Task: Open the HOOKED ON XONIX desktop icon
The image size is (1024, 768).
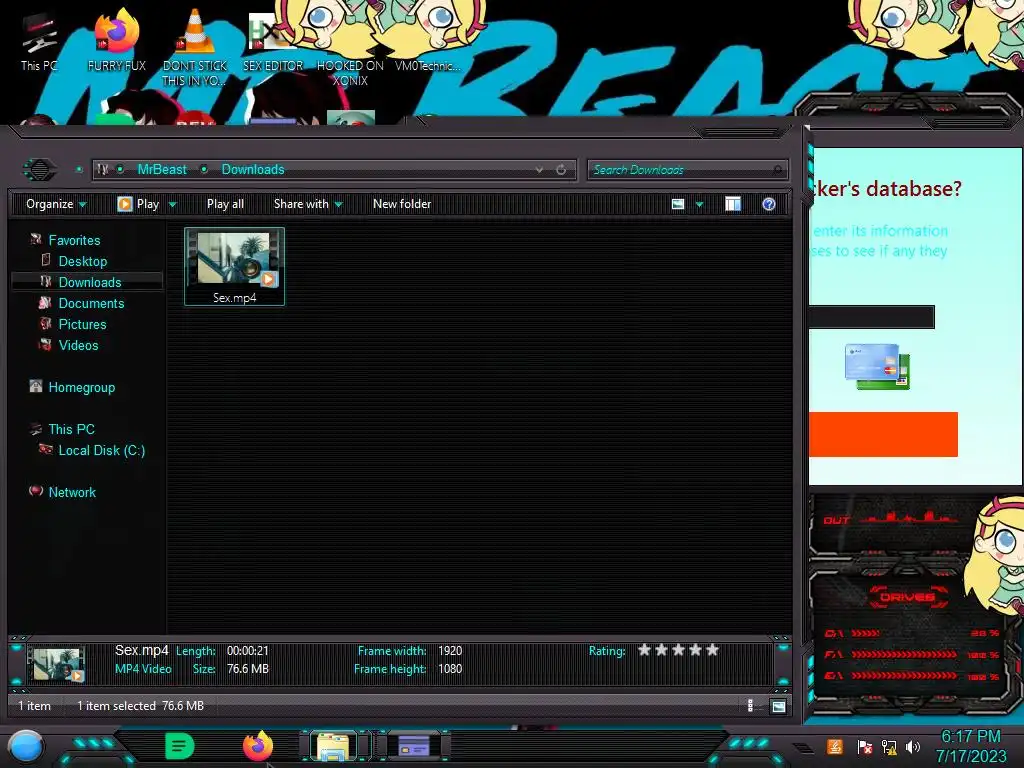Action: (x=350, y=73)
